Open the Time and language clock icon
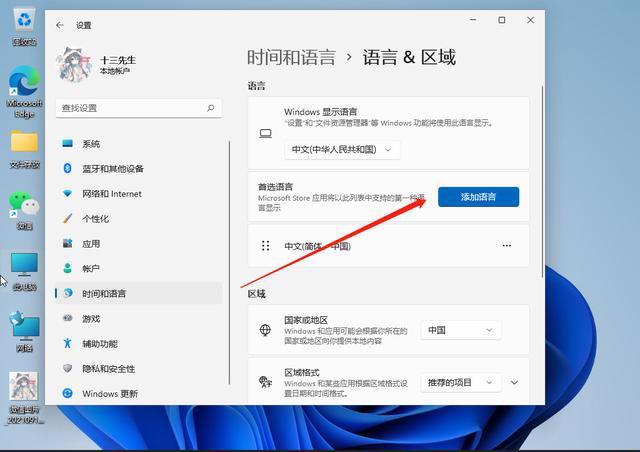640x452 pixels. point(68,293)
